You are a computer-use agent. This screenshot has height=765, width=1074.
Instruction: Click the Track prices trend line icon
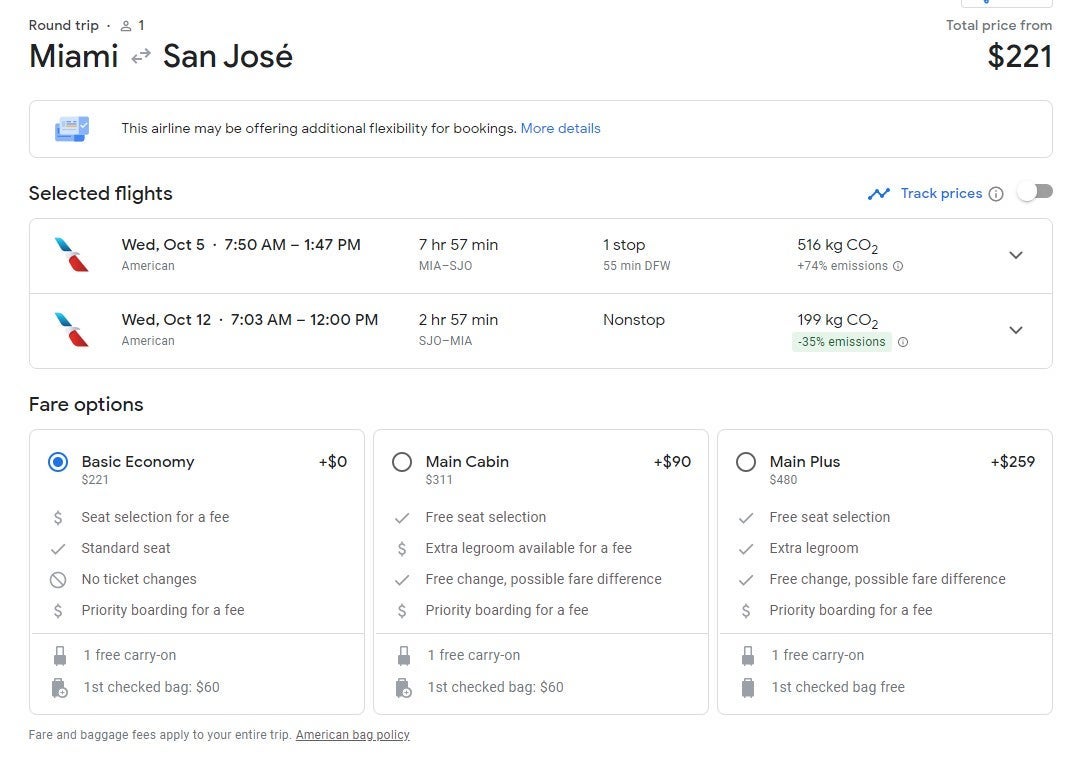coord(879,194)
